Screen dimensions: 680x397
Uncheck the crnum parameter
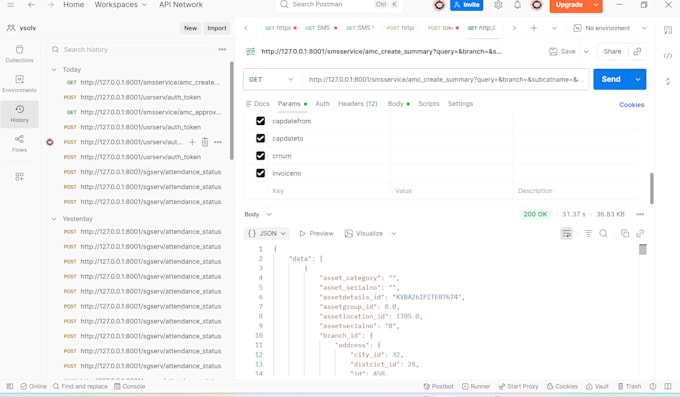(260, 156)
